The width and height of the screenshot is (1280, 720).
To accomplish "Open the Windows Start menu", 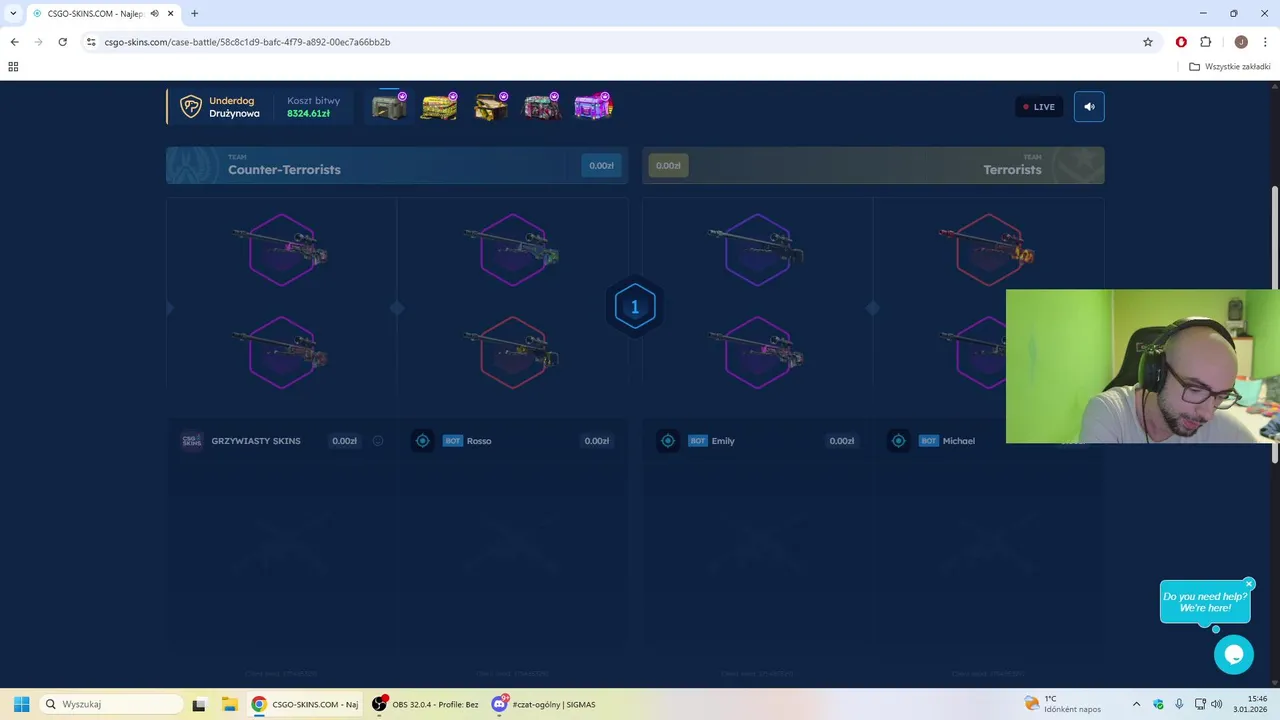I will [x=21, y=704].
